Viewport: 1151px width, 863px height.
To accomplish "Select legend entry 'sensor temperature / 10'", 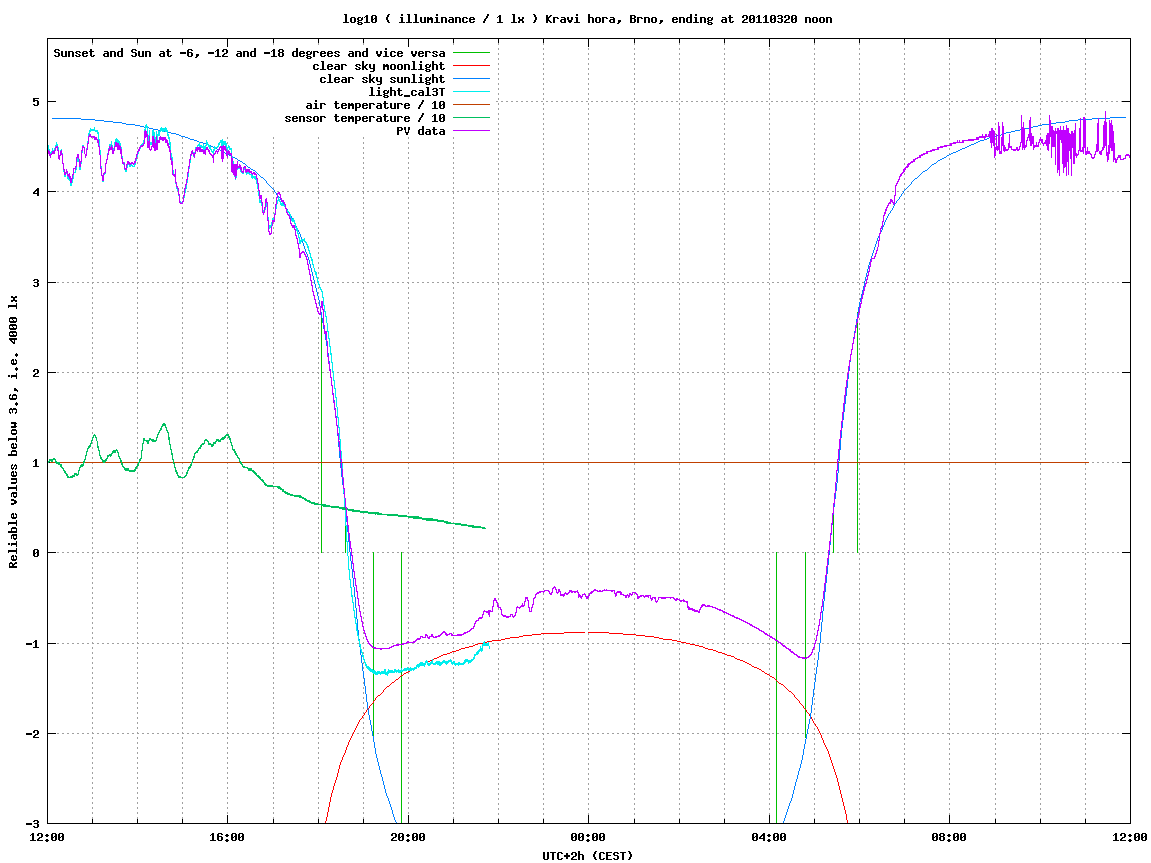I will [365, 118].
